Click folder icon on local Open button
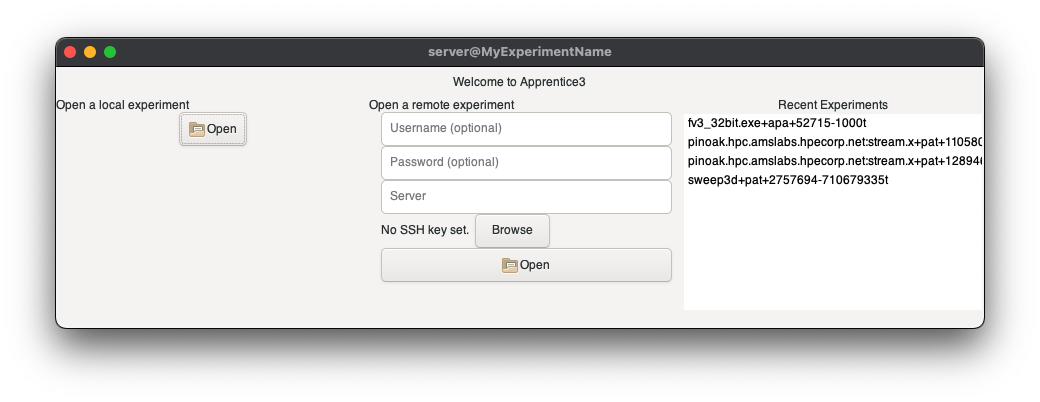1040x402 pixels. point(197,129)
